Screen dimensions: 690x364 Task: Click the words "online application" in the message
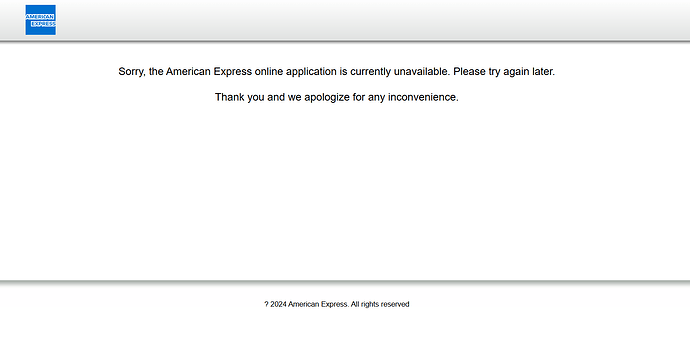(x=296, y=72)
